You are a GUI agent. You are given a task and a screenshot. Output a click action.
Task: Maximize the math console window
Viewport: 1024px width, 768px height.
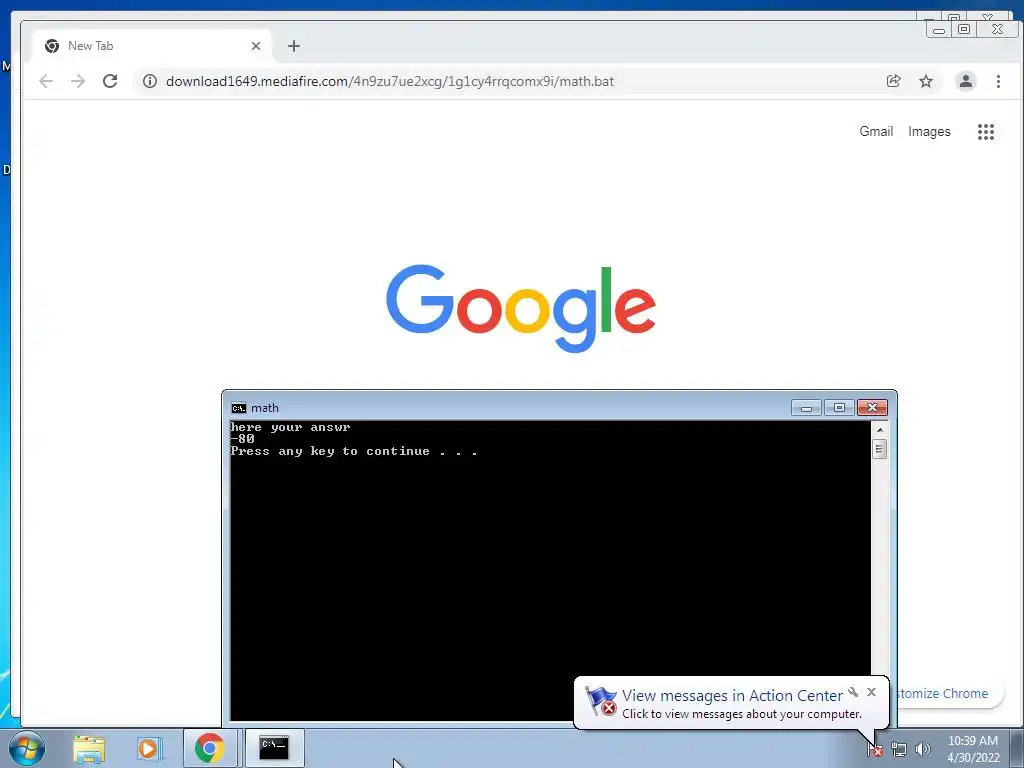coord(839,408)
